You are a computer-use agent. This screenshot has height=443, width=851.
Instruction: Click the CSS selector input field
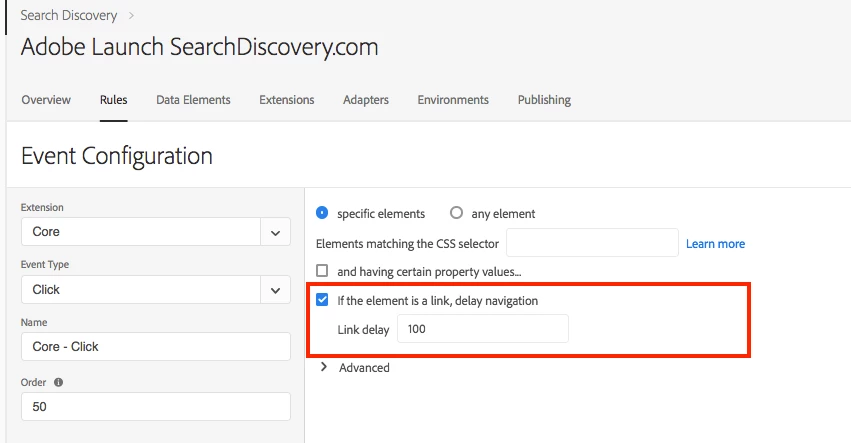[592, 243]
